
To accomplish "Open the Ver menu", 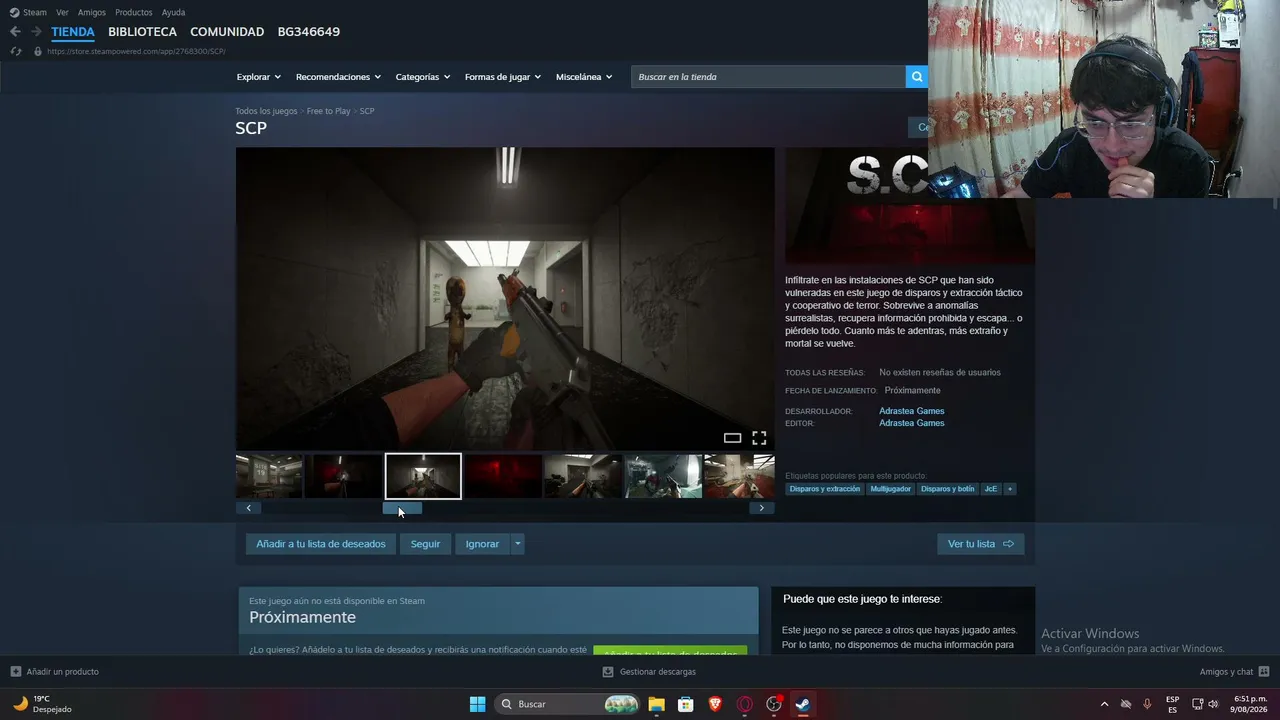I will (x=62, y=12).
